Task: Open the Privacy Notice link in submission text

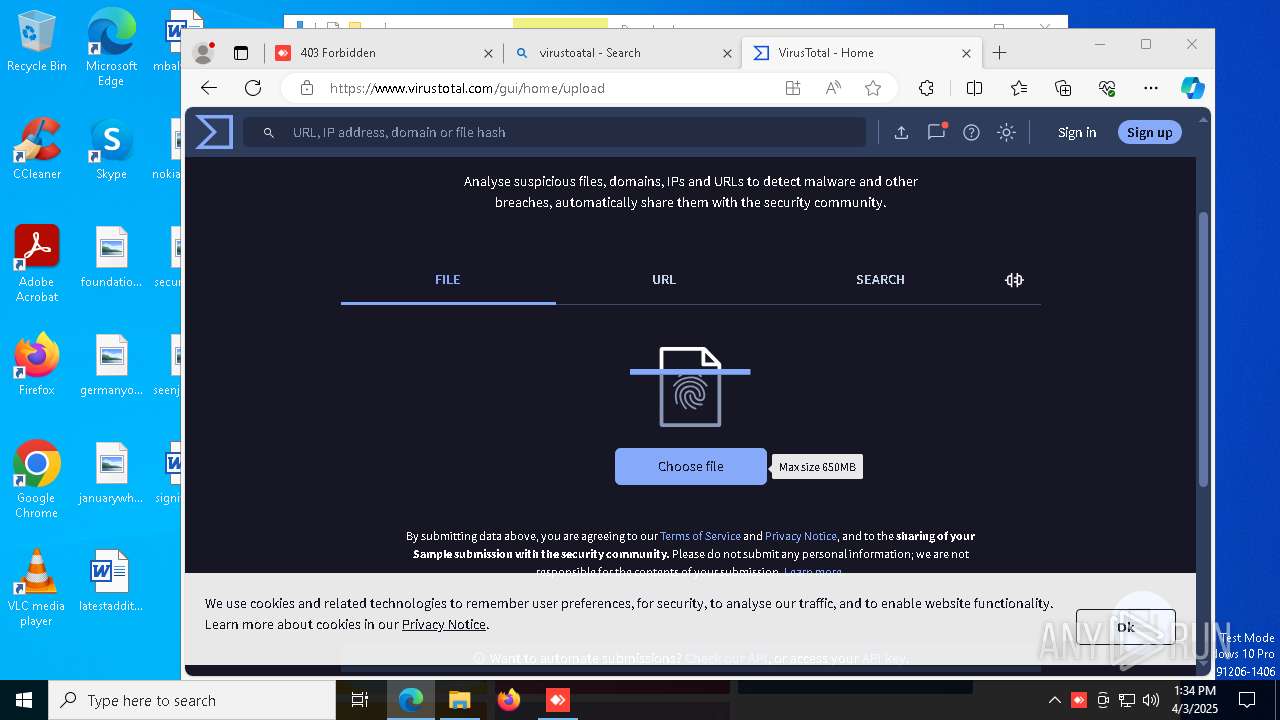Action: tap(801, 536)
